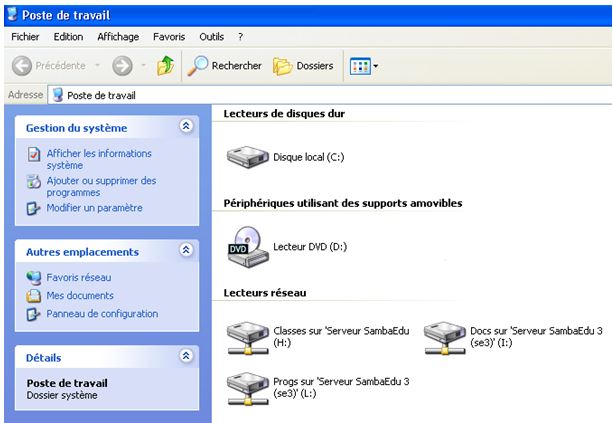Open the Fichier menu

(x=25, y=37)
